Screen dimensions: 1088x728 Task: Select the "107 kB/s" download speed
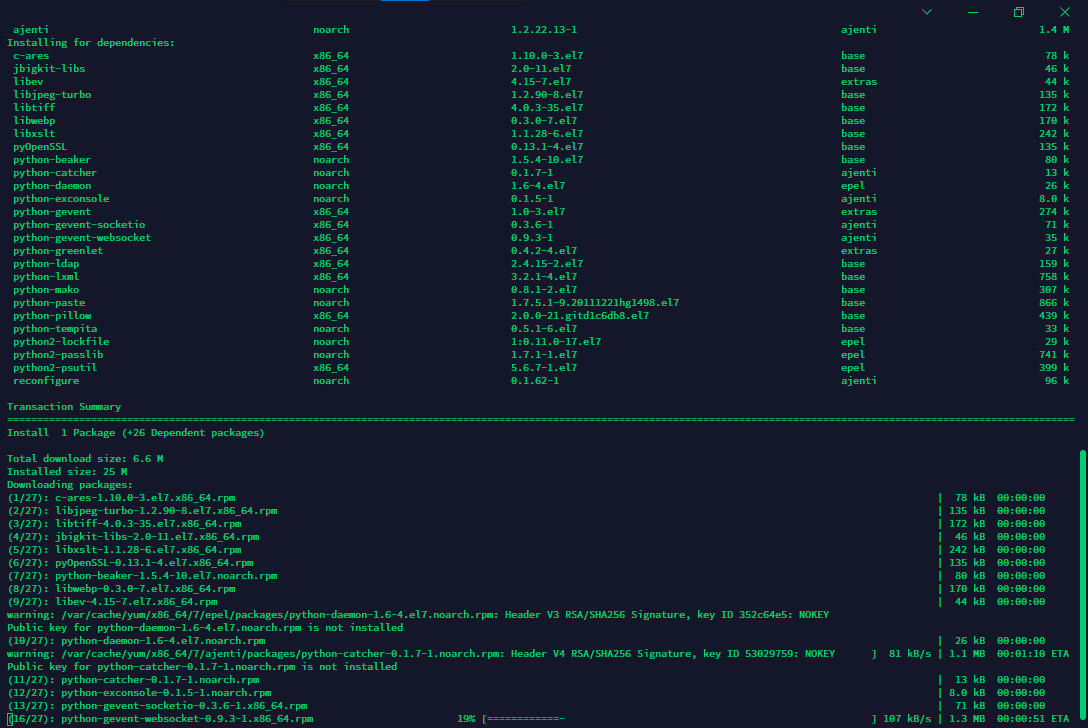pos(907,719)
